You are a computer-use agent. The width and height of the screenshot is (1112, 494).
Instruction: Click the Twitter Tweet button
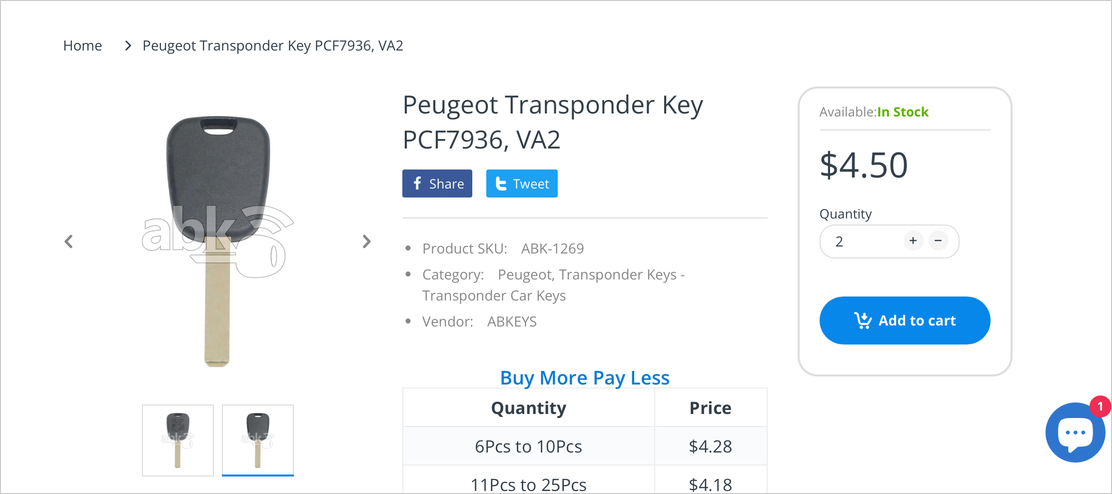click(x=521, y=184)
